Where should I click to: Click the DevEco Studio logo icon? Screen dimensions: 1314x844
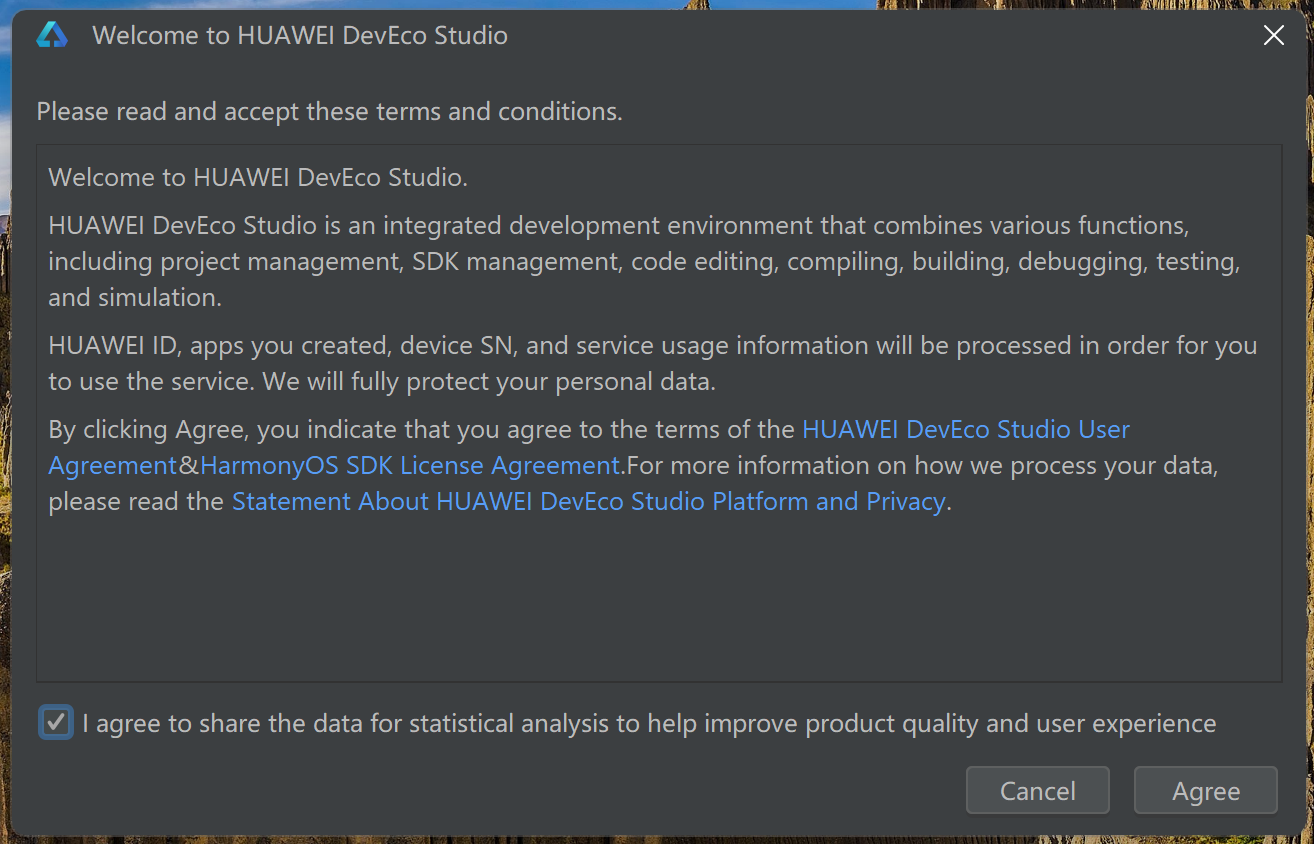[x=52, y=36]
